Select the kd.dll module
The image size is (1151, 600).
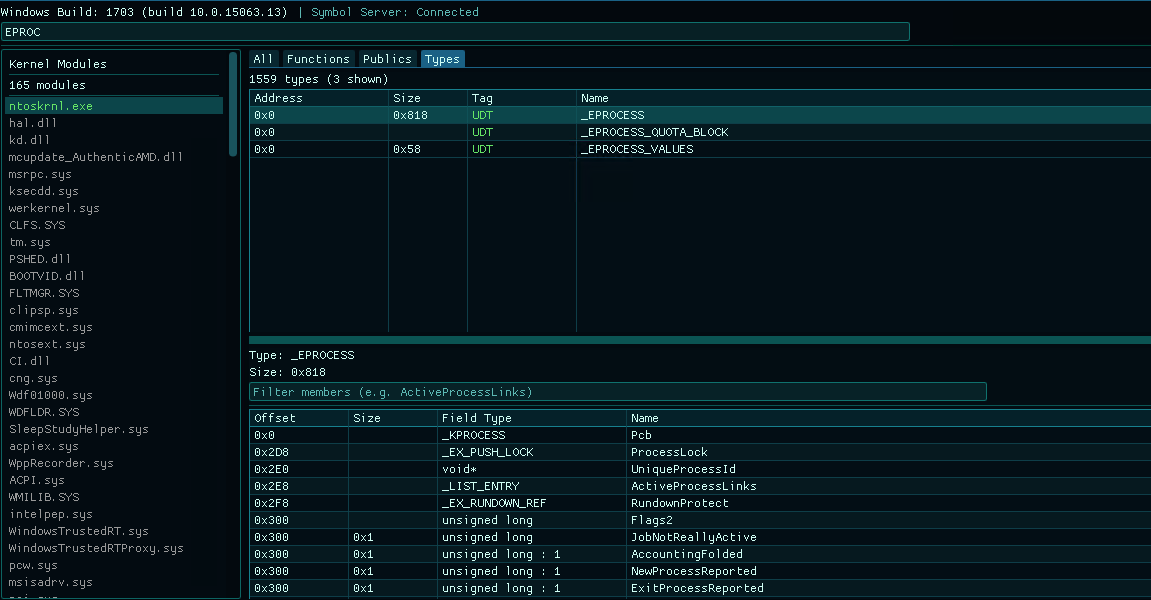114,140
